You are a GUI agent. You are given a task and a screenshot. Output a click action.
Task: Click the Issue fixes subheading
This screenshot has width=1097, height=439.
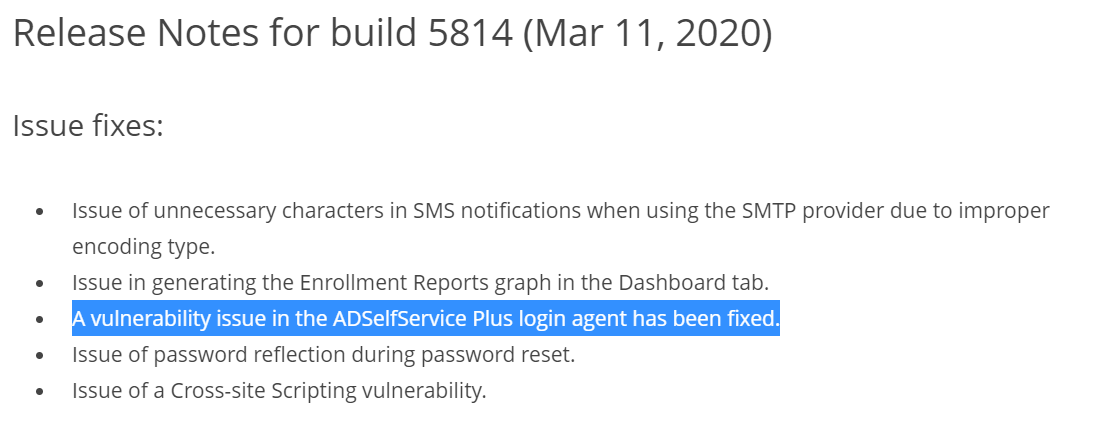coord(88,126)
